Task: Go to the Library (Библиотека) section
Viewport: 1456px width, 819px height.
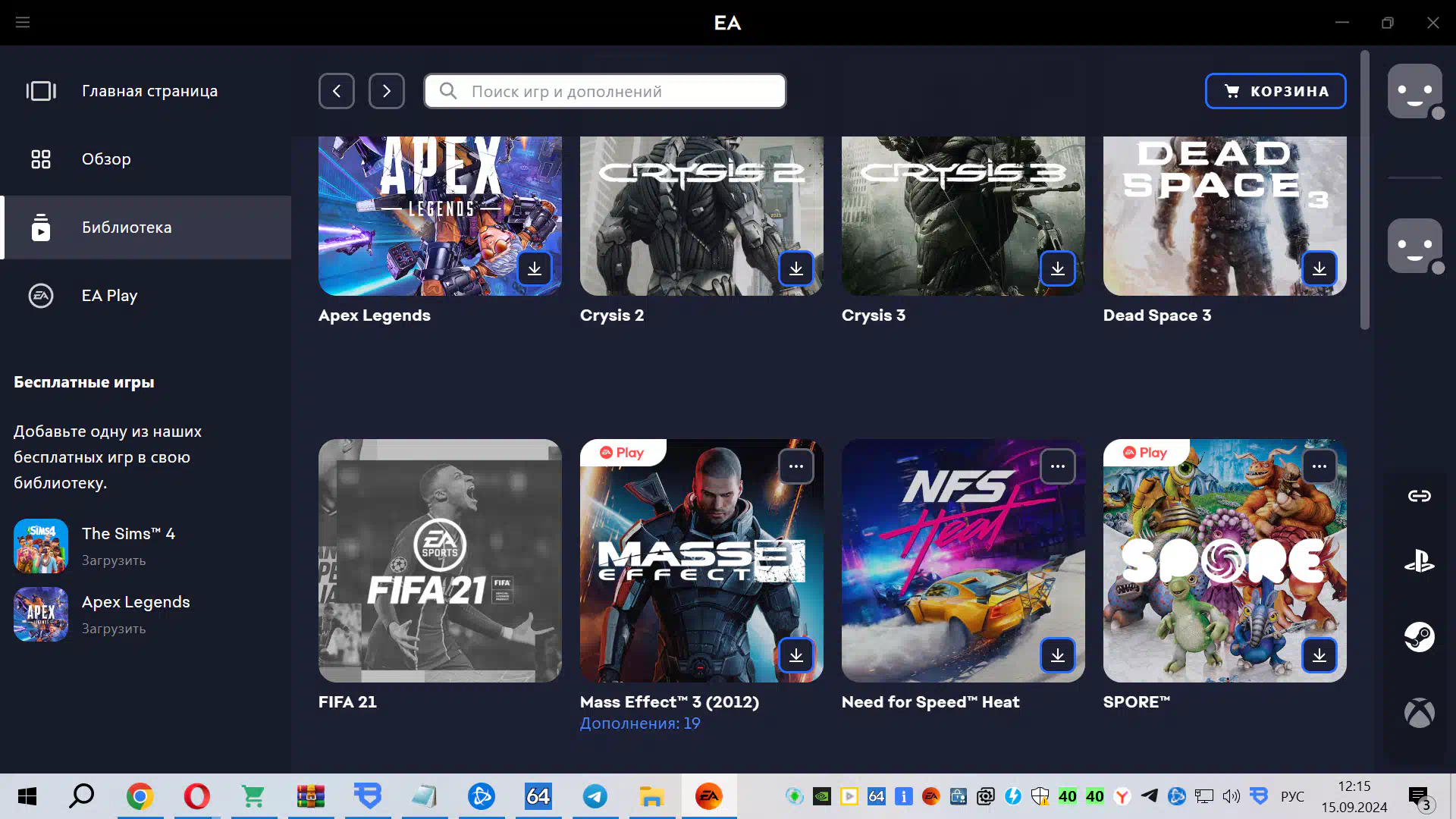Action: point(127,227)
